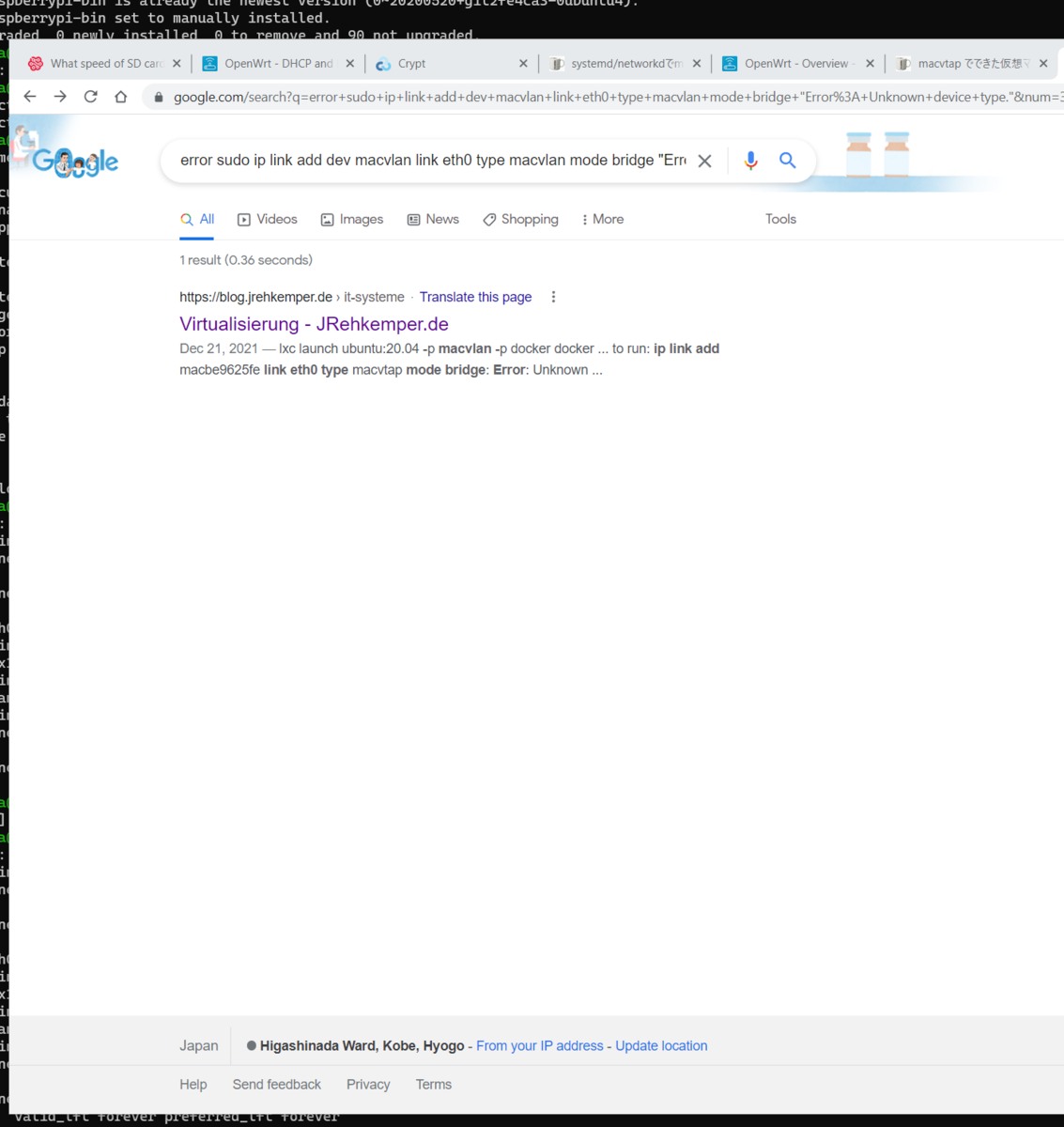Image resolution: width=1064 pixels, height=1127 pixels.
Task: Select the News search filter
Action: (x=433, y=220)
